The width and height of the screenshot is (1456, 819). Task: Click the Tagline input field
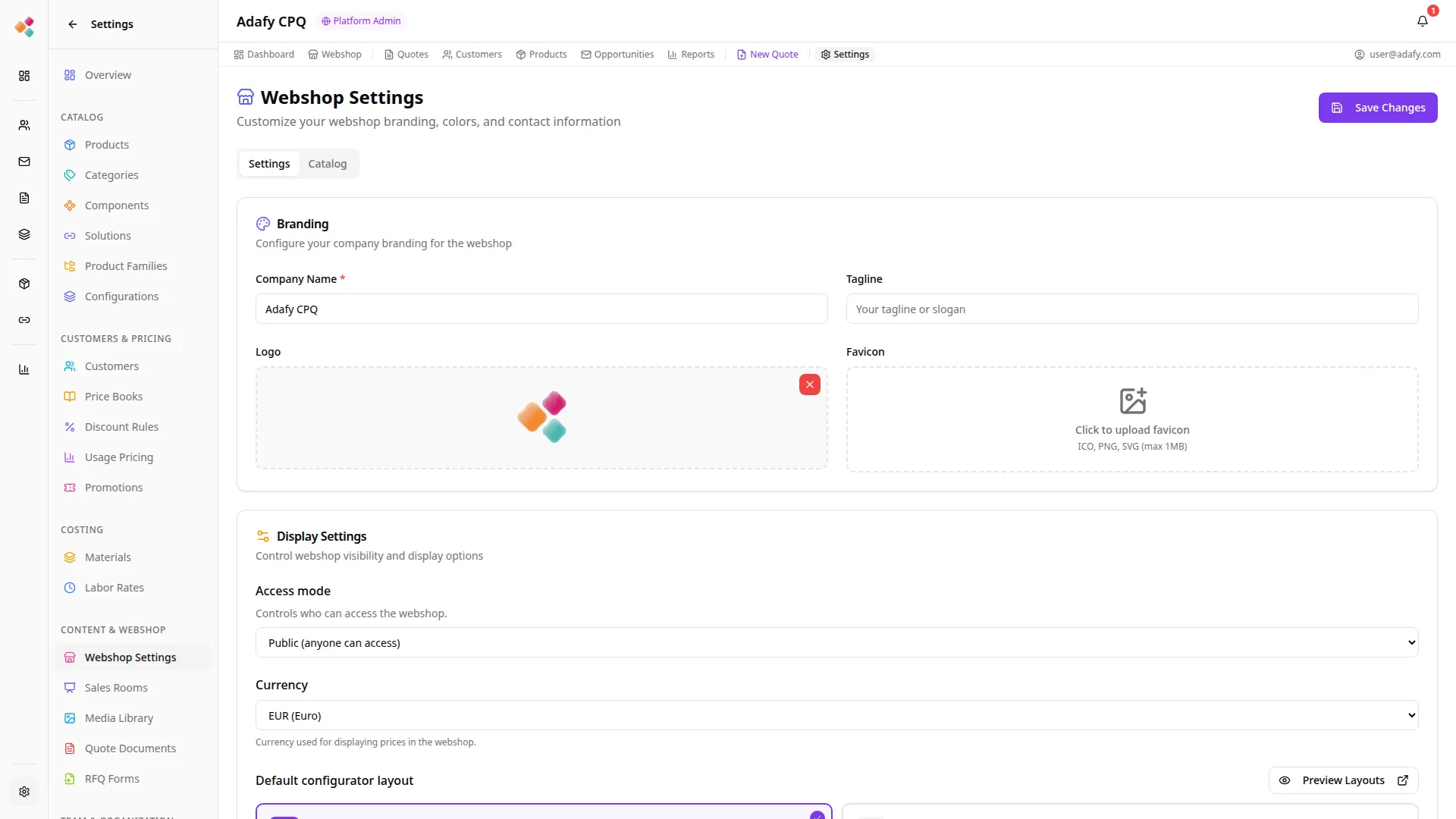click(1131, 309)
